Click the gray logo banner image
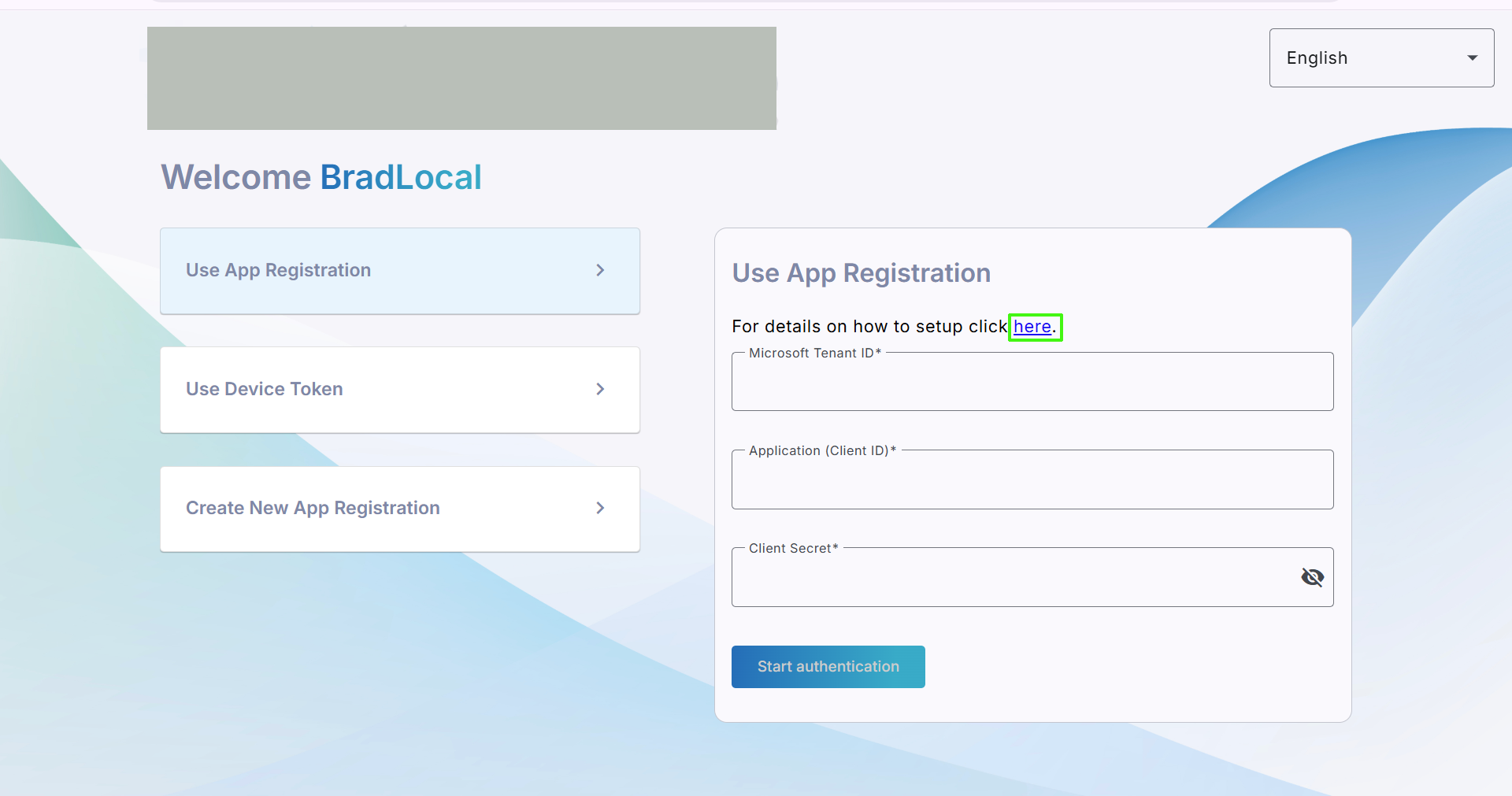The image size is (1512, 796). tap(461, 78)
